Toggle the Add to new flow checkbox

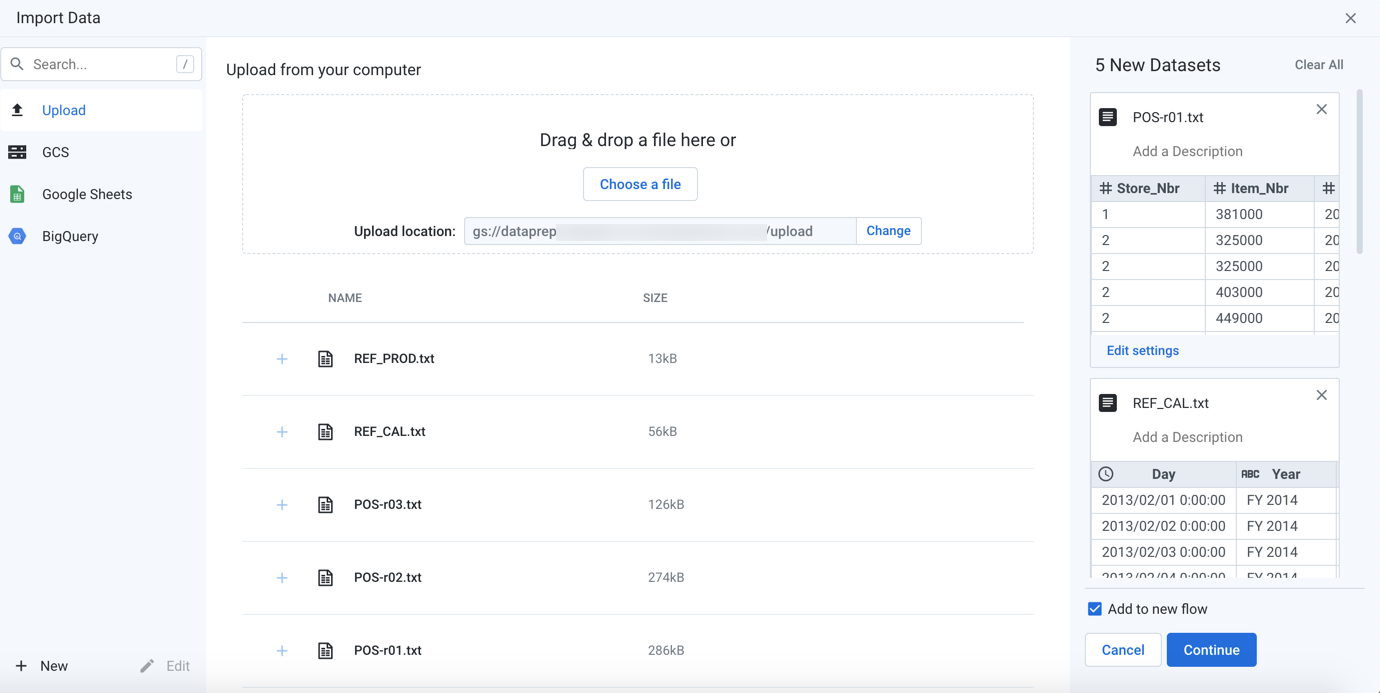1095,609
